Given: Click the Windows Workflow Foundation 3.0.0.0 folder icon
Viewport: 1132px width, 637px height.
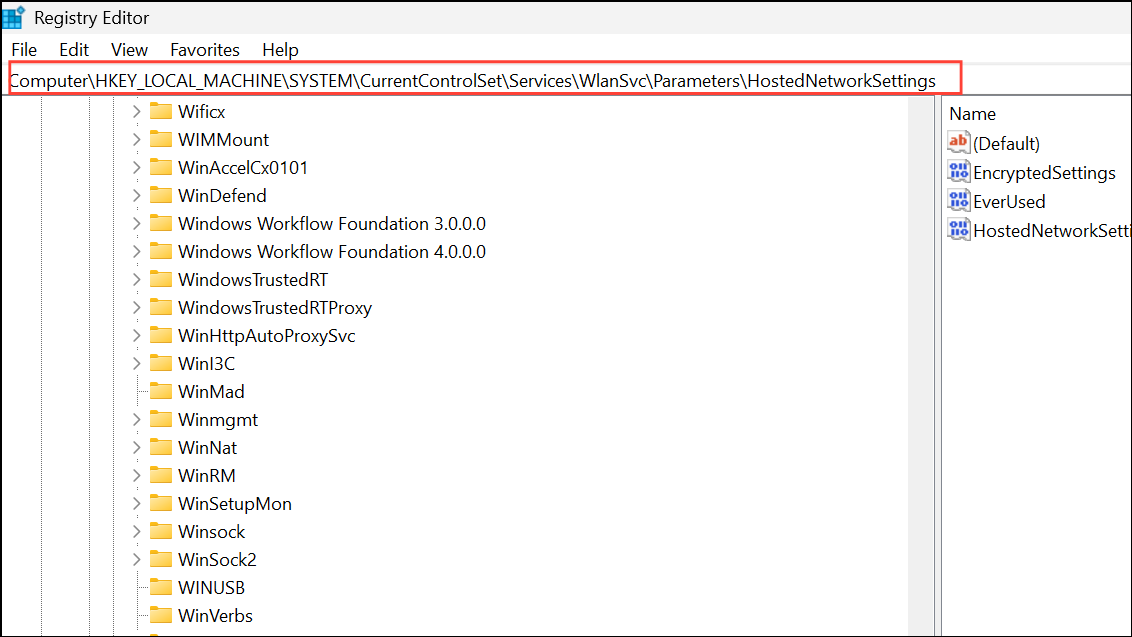Looking at the screenshot, I should (x=160, y=223).
